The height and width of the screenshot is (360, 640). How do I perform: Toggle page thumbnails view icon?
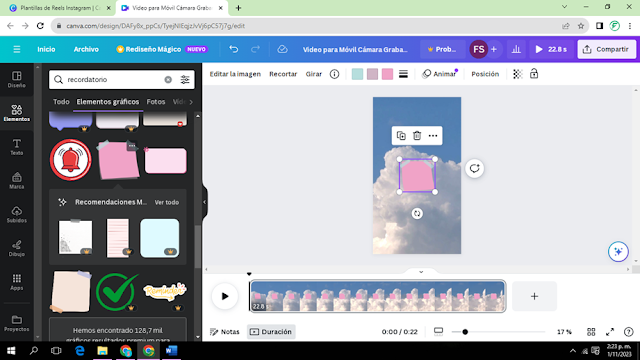coord(438,331)
